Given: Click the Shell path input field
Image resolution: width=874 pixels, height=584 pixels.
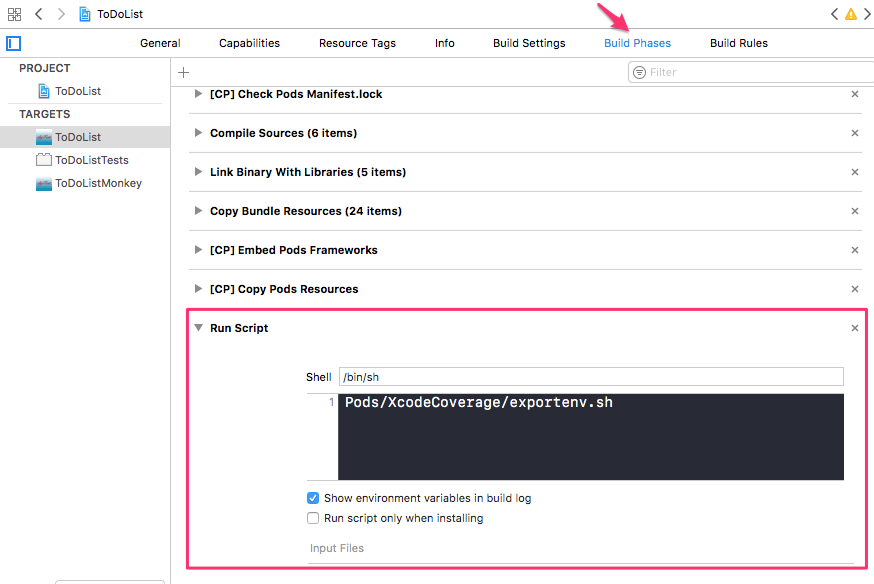Looking at the screenshot, I should pos(591,377).
